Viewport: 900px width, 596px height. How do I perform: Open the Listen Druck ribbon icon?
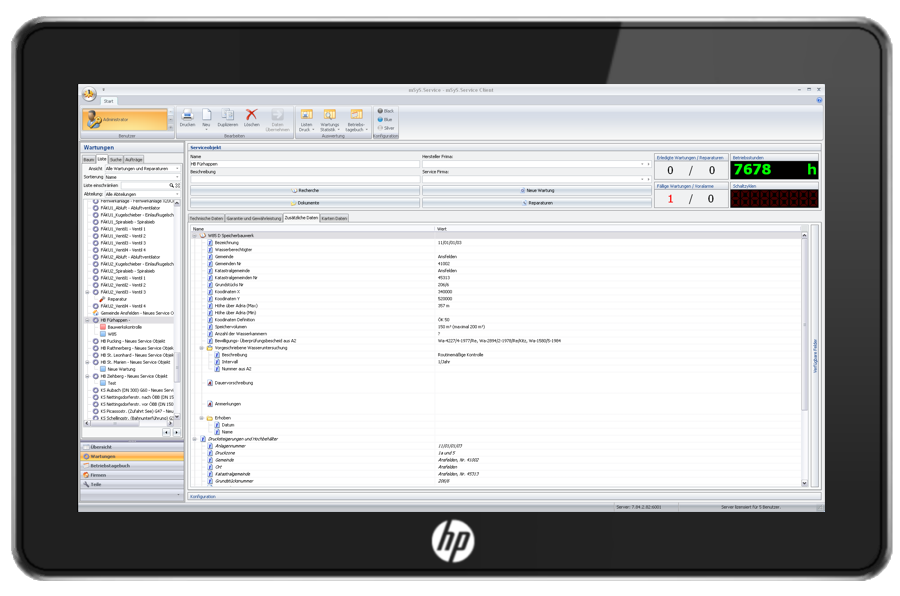coord(307,116)
